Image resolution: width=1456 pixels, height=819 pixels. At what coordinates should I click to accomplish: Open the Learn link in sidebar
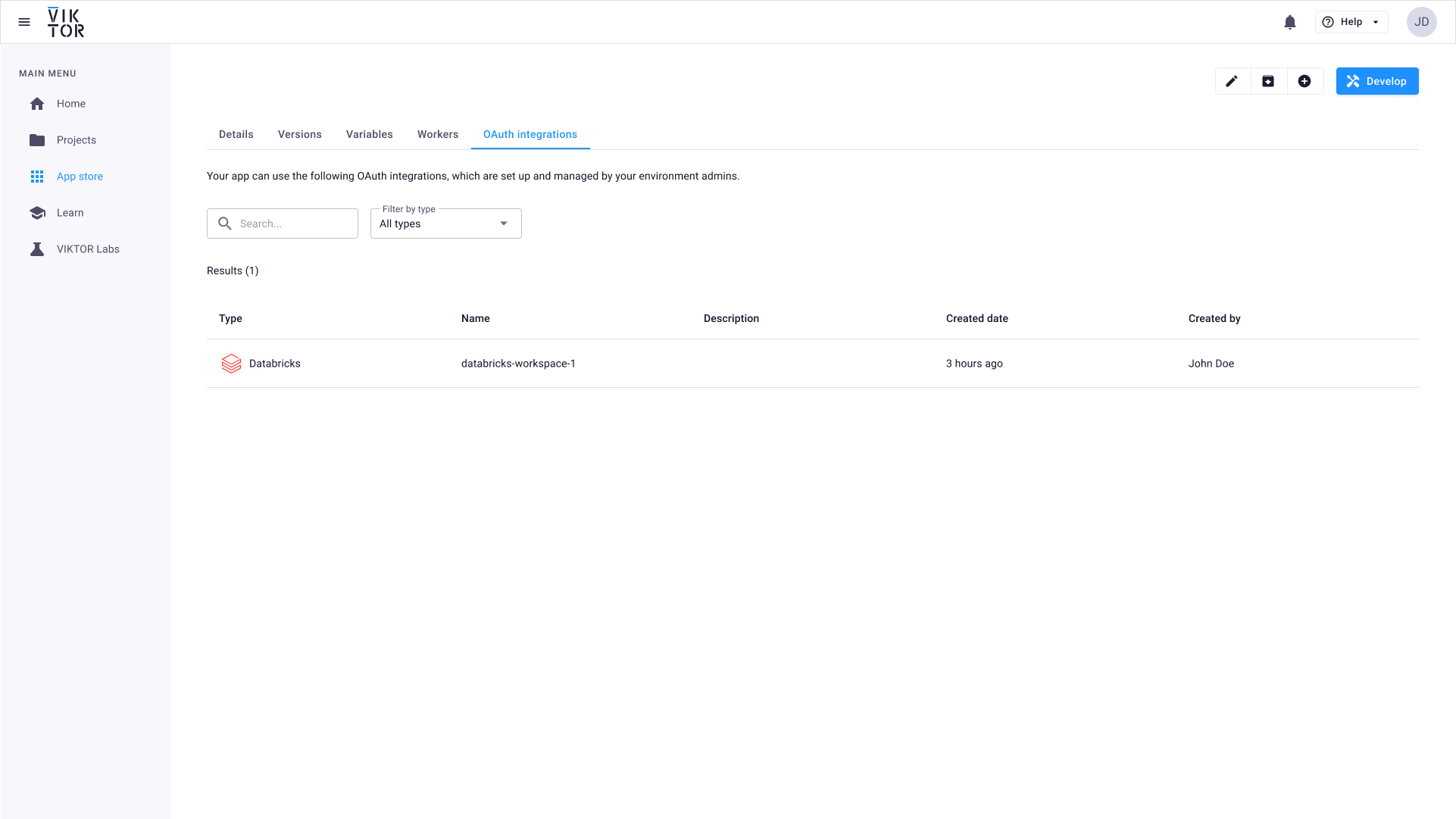pyautogui.click(x=70, y=213)
